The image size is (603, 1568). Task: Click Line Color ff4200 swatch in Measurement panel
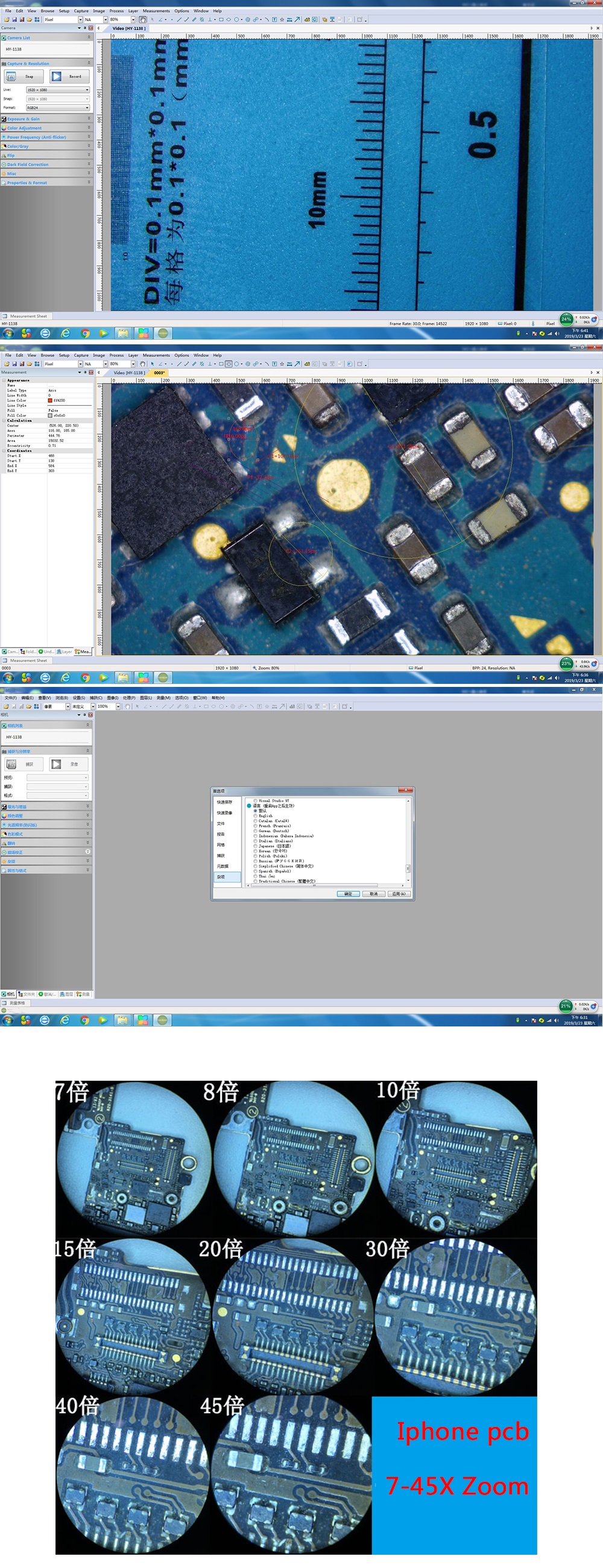[50, 400]
